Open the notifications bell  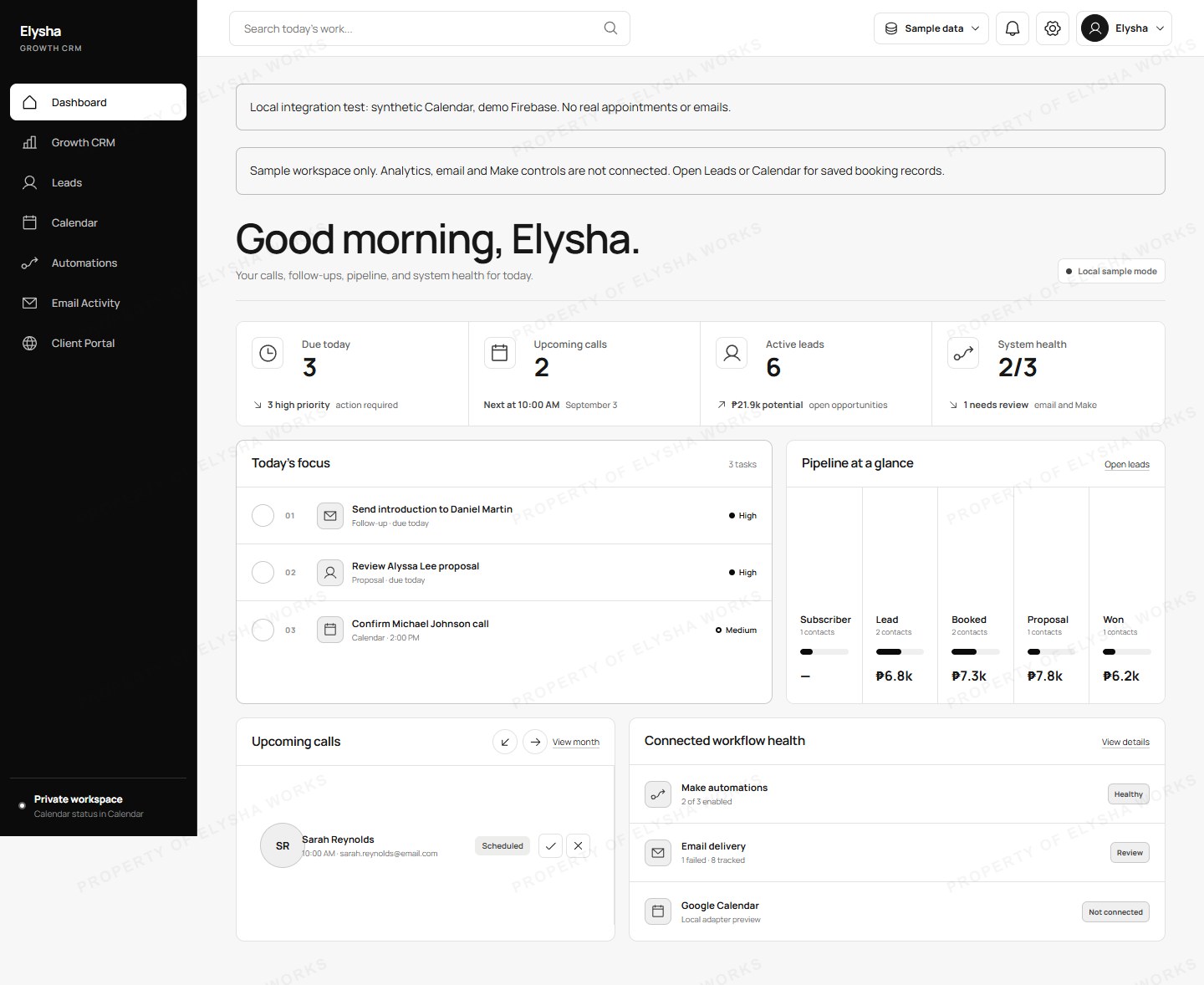coord(1013,28)
